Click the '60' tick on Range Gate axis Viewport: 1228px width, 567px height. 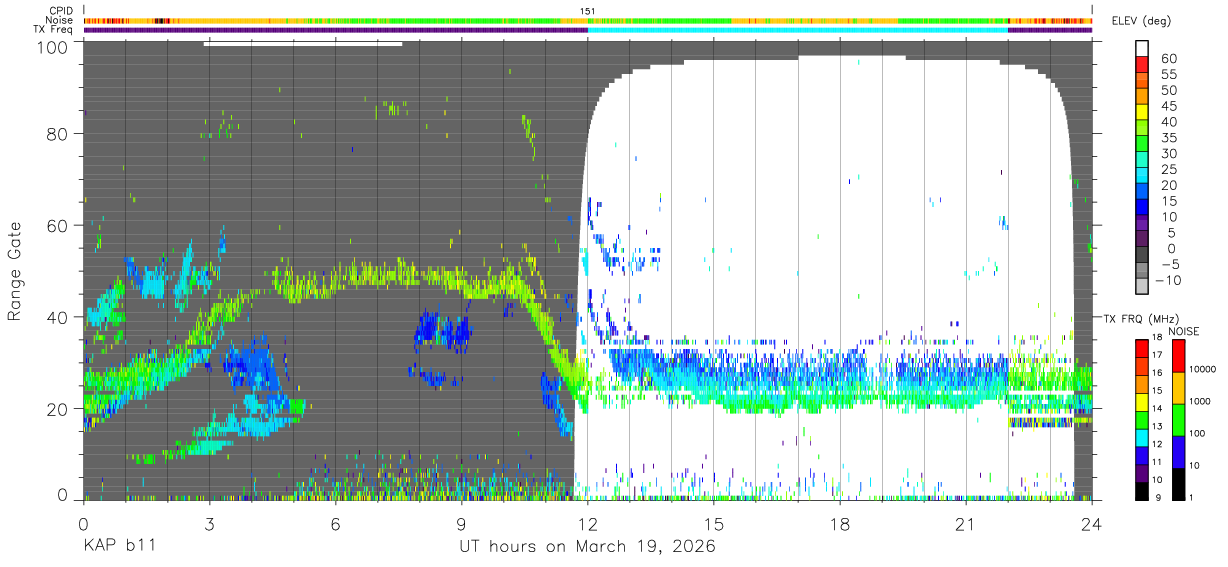(57, 226)
